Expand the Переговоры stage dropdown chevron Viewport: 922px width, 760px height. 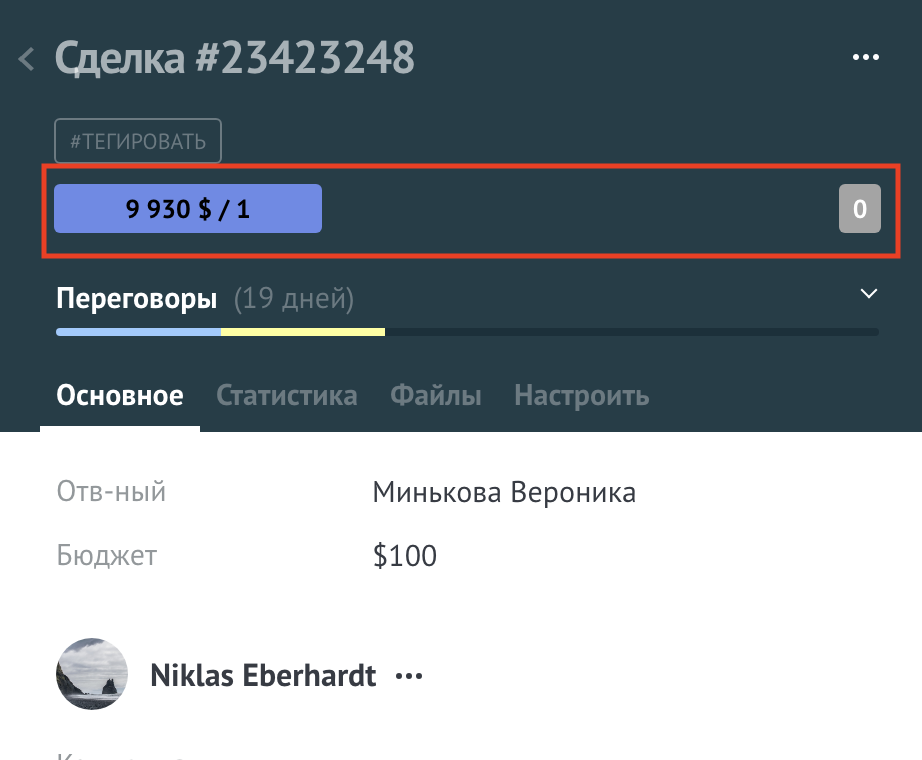[x=869, y=294]
